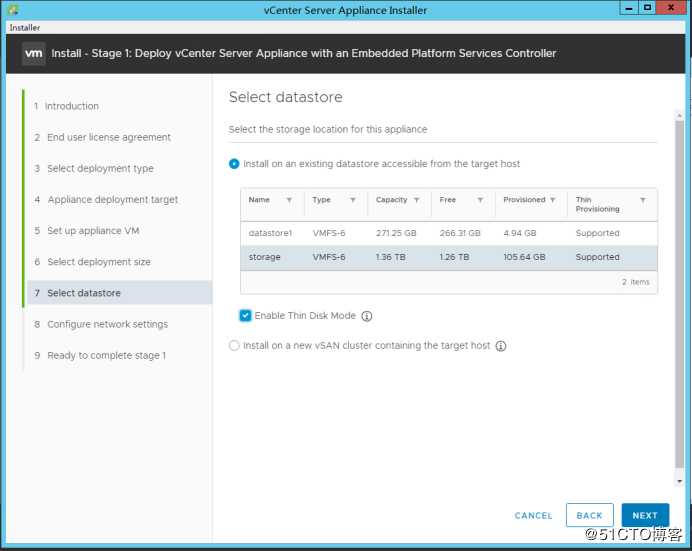692x551 pixels.
Task: Sort by the Name column header
Action: pyautogui.click(x=259, y=200)
